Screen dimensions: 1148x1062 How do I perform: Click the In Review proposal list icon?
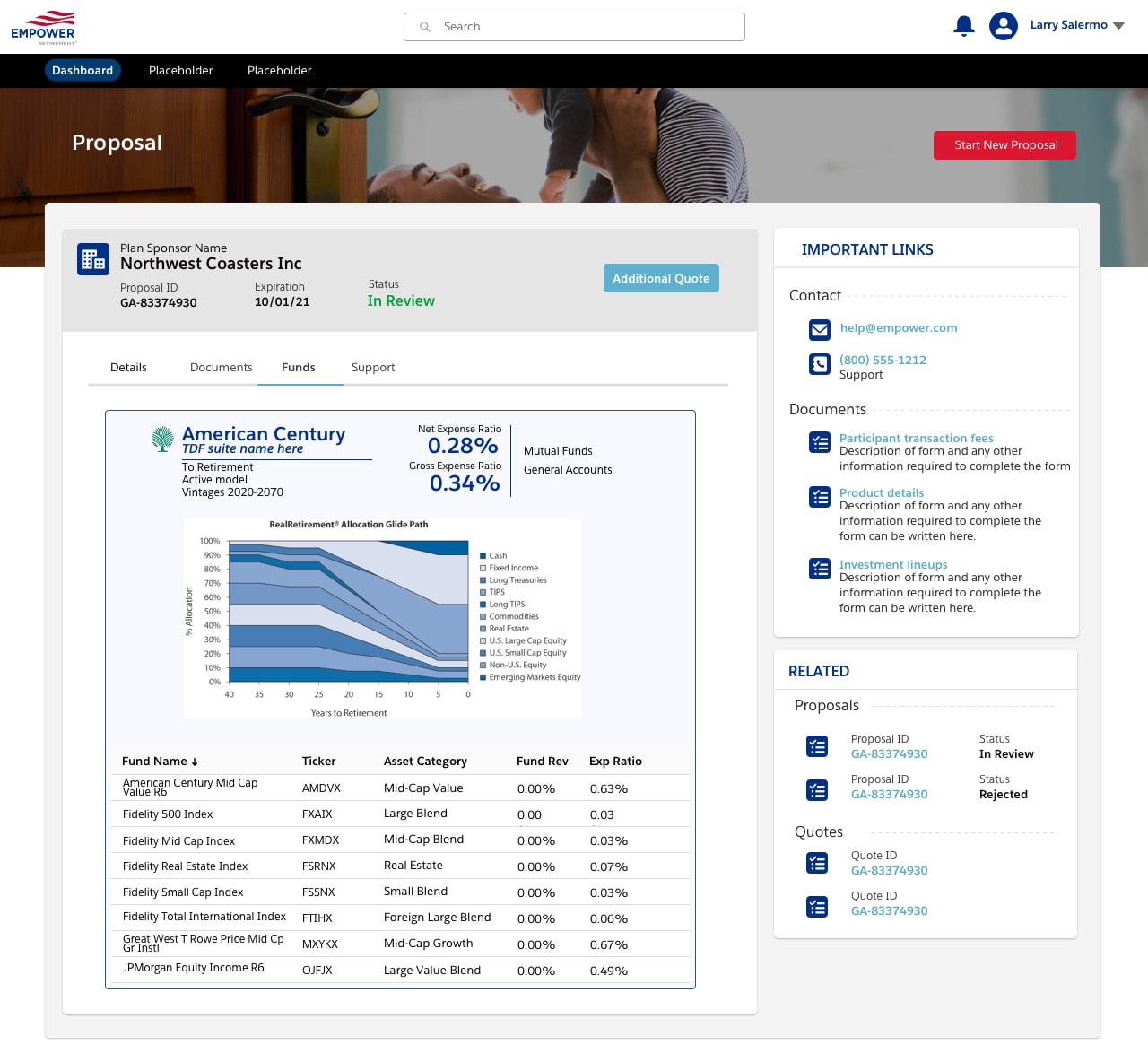click(x=817, y=746)
